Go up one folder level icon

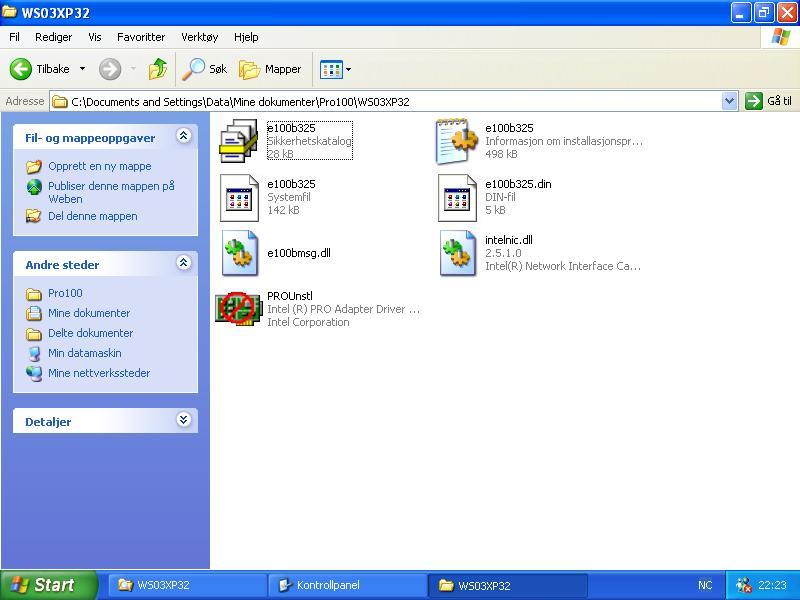coord(158,69)
